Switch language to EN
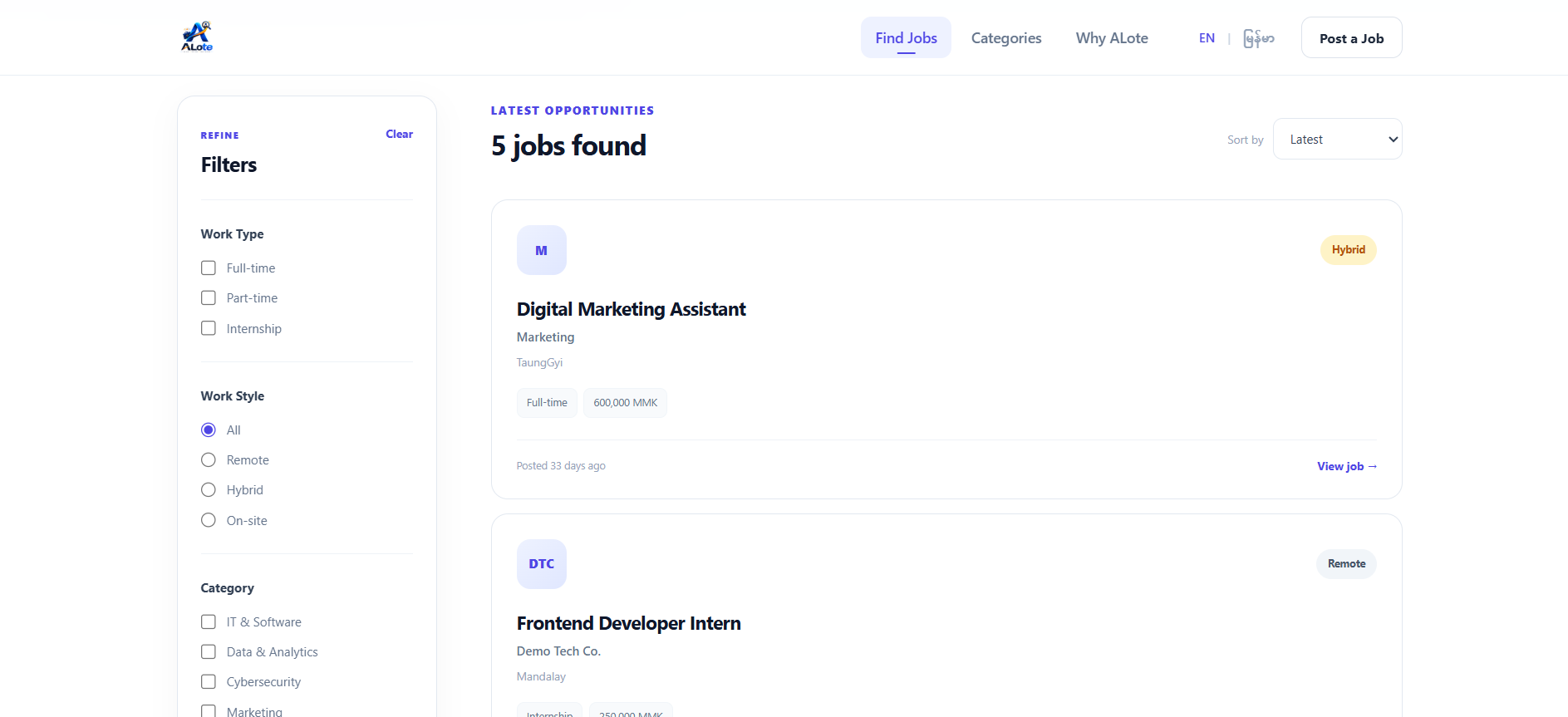The image size is (1568, 717). pyautogui.click(x=1207, y=38)
